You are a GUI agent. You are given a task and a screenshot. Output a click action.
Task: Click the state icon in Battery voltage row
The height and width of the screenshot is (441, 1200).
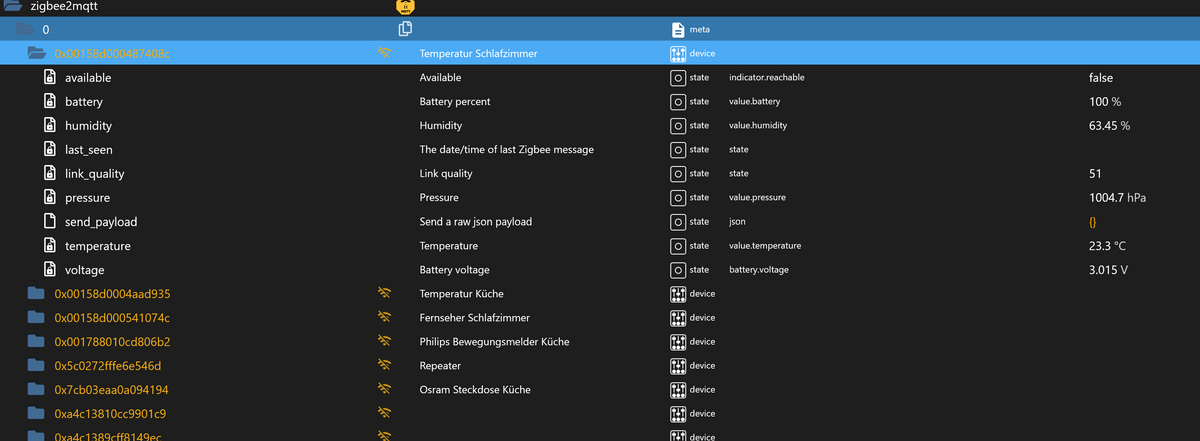tap(678, 269)
